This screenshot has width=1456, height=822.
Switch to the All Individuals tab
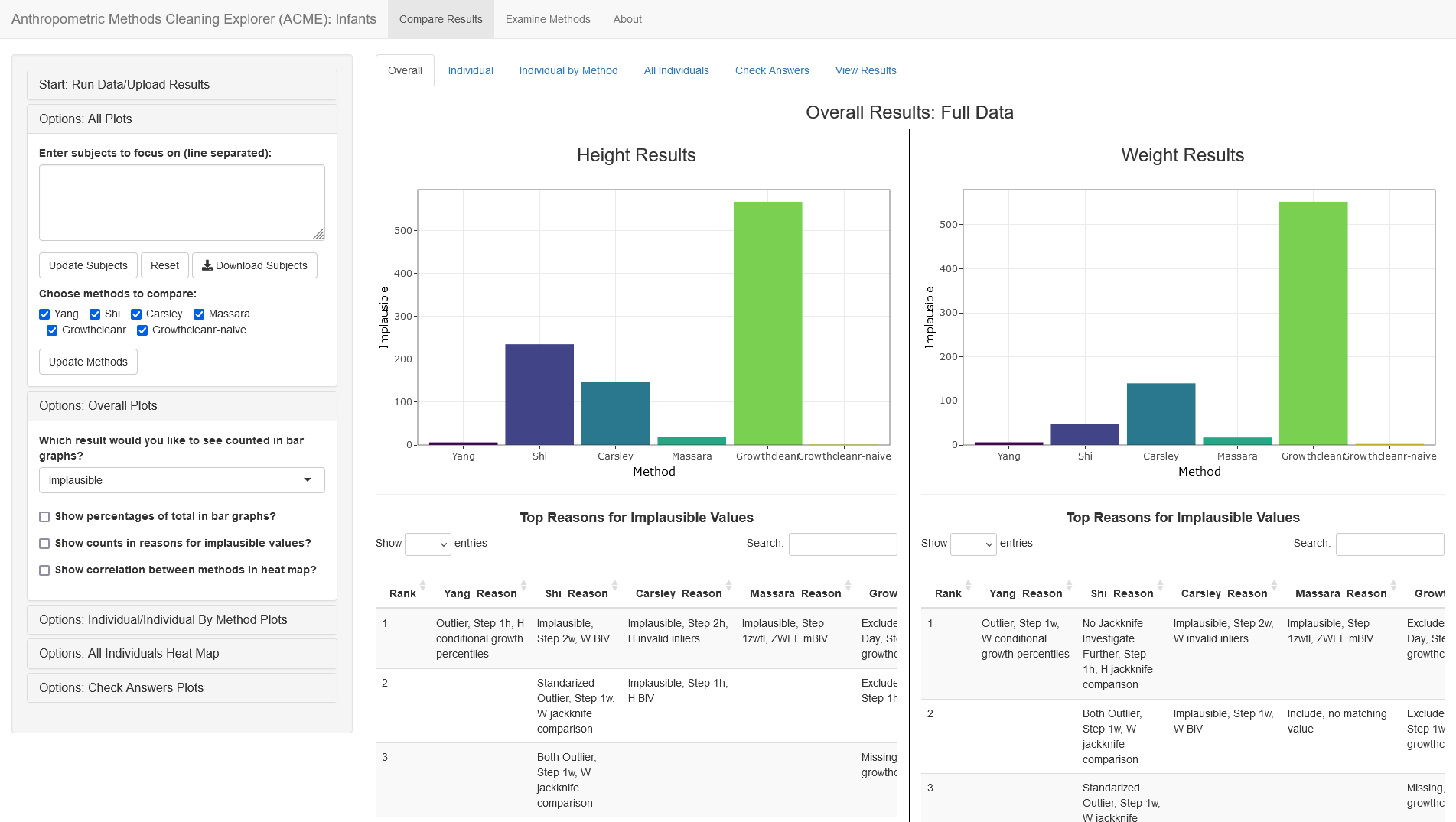click(x=676, y=70)
